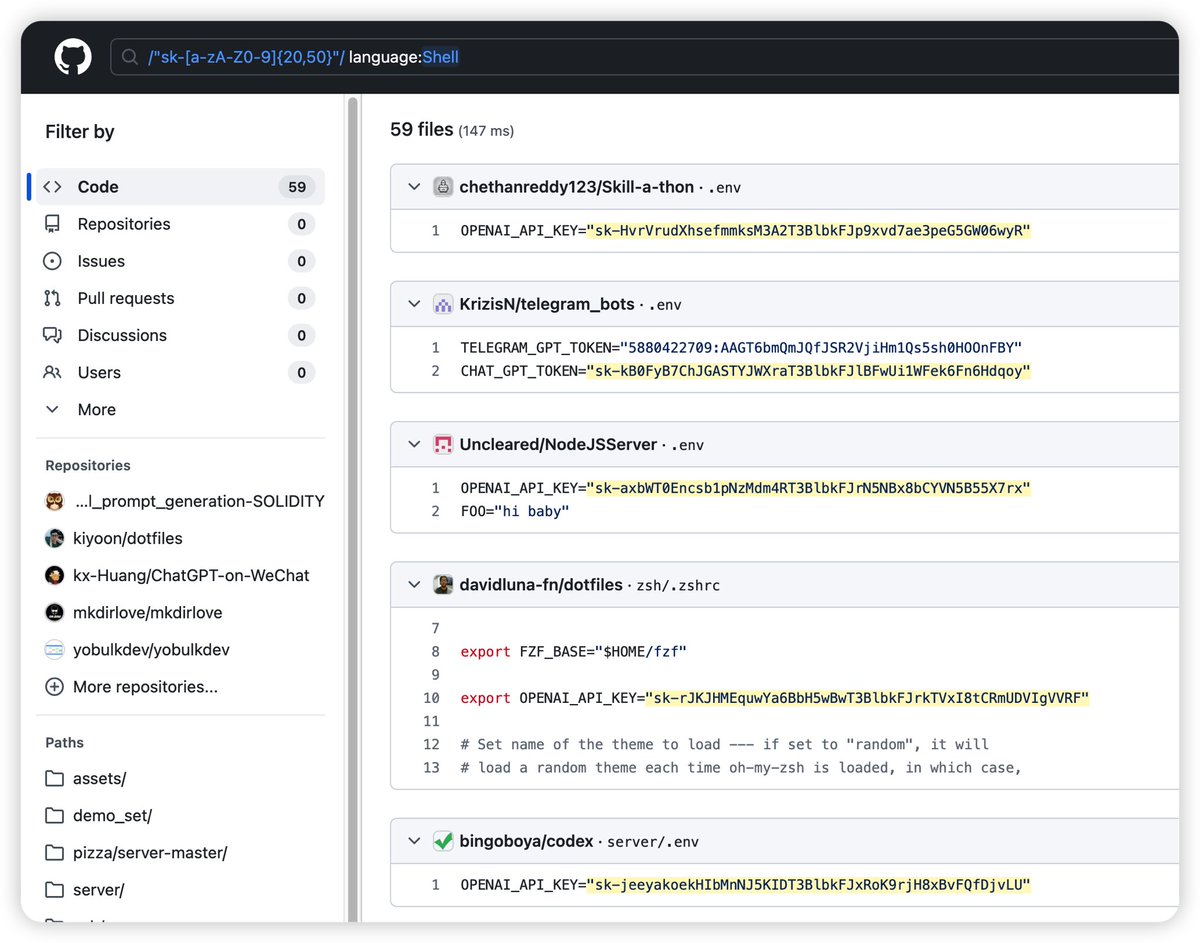This screenshot has height=943, width=1200.
Task: Click the Pull requests branch icon
Action: [x=53, y=298]
